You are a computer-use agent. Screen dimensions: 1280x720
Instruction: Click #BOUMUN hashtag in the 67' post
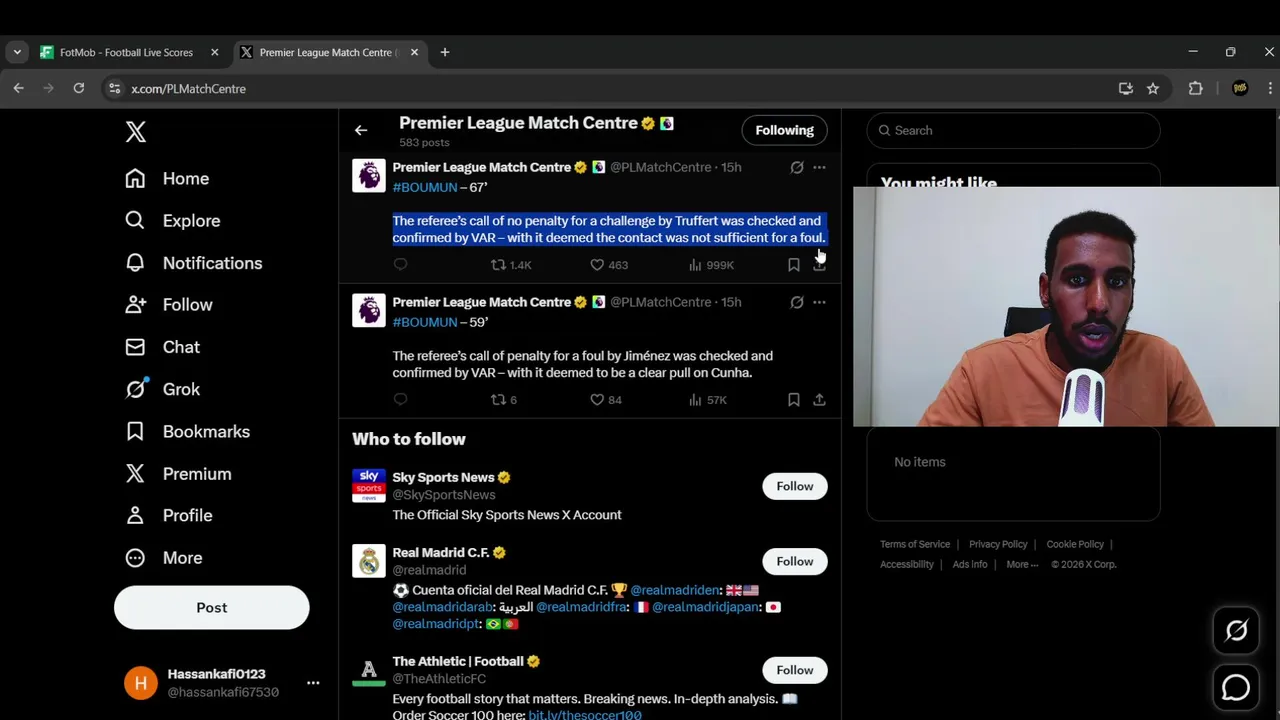pos(425,187)
